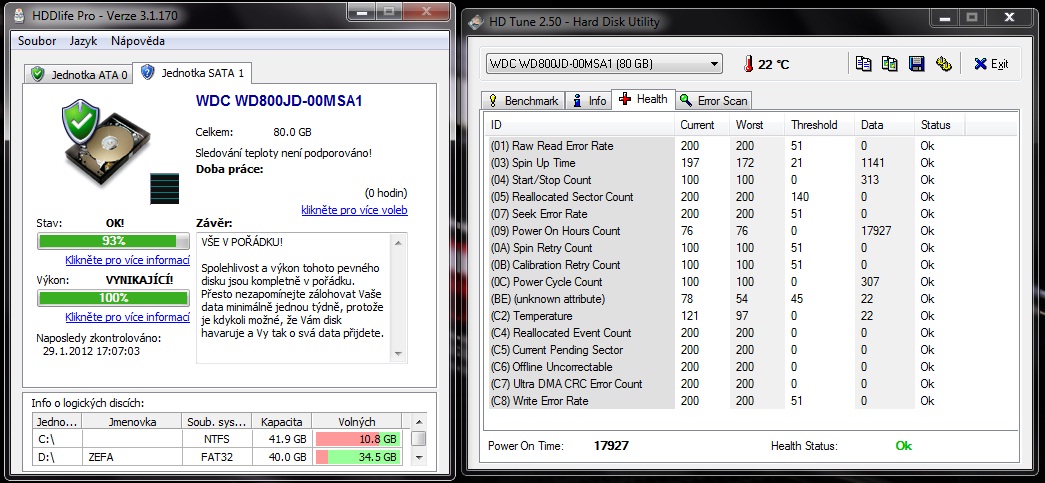1045x483 pixels.
Task: Click the logical disks list scroll down arrow
Action: (x=419, y=457)
